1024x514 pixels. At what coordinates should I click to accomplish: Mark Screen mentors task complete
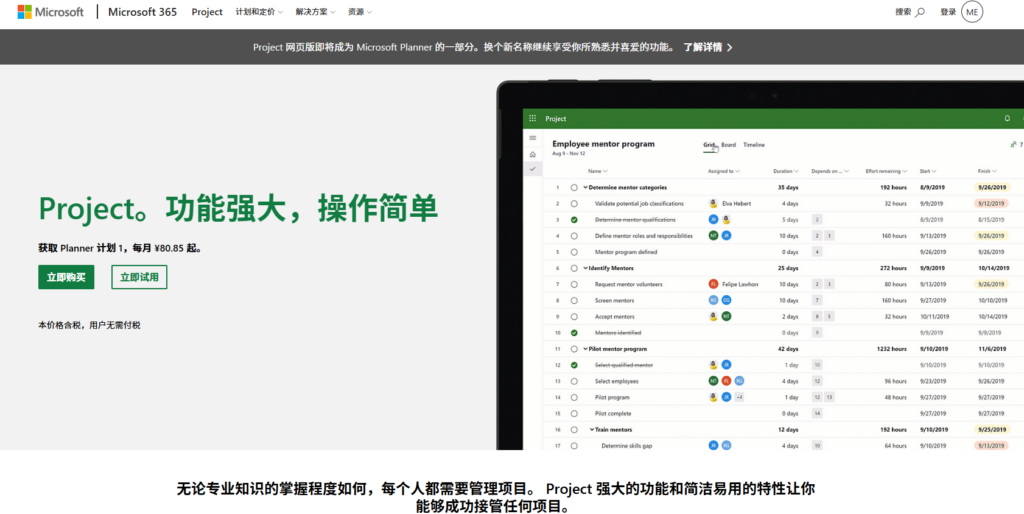574,300
